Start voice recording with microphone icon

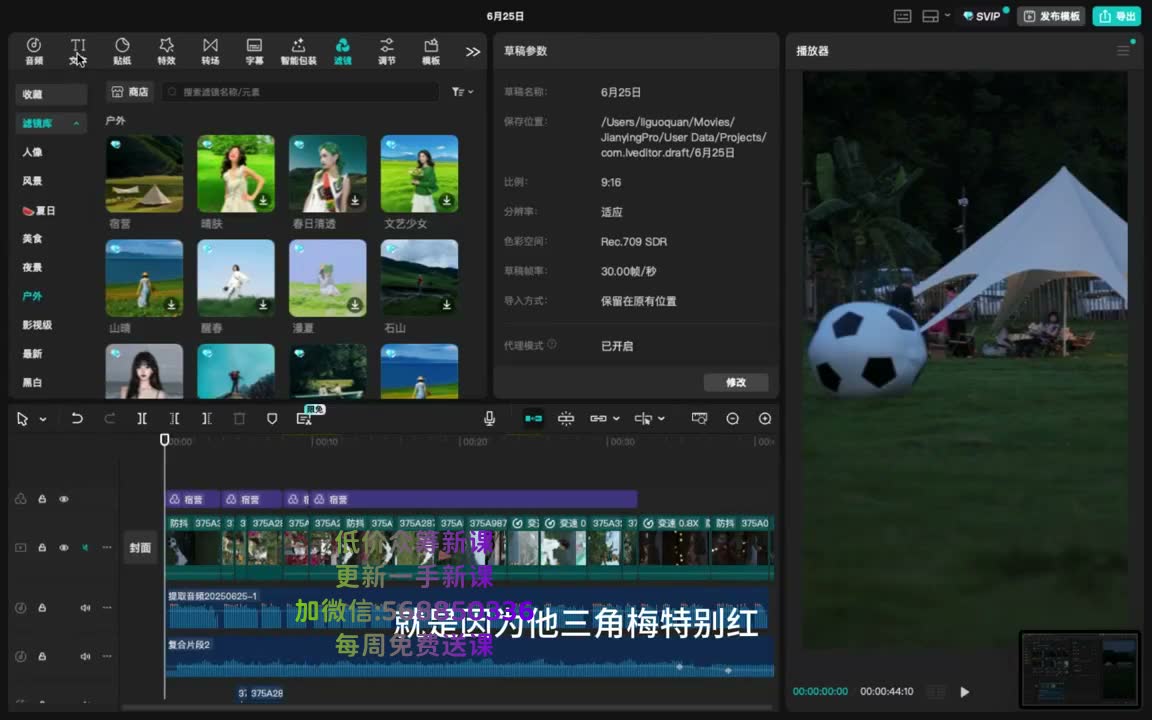tap(489, 418)
